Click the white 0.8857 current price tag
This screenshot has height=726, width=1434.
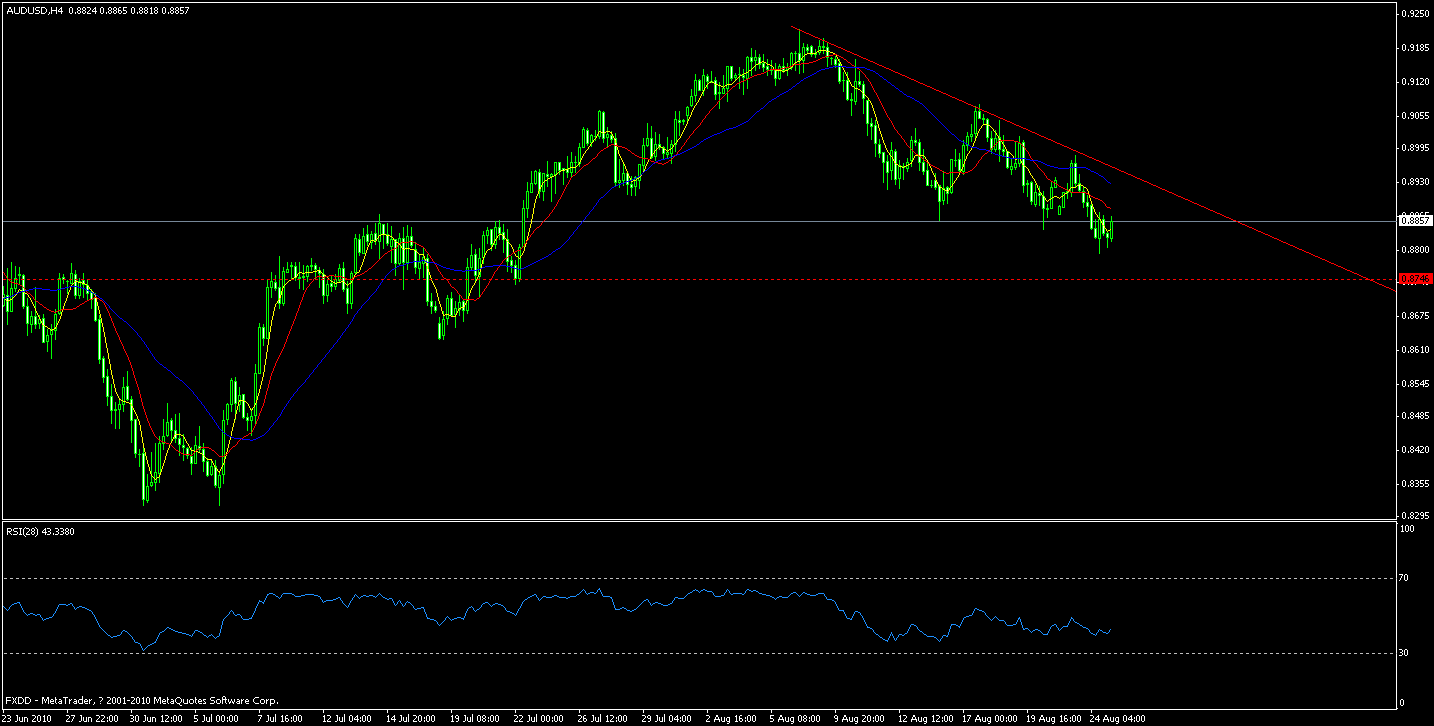pyautogui.click(x=1415, y=219)
